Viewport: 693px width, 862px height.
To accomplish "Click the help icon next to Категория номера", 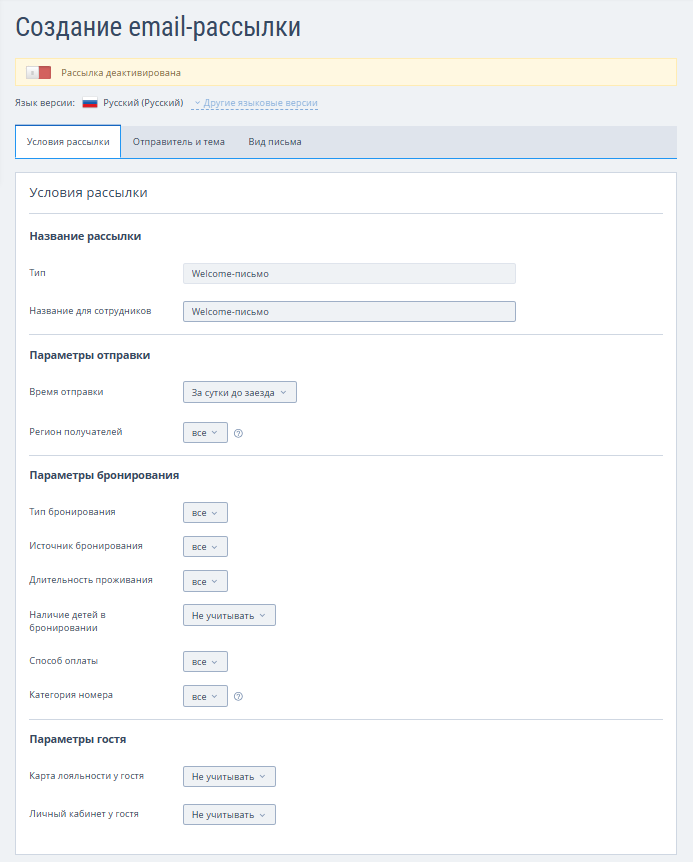I will [238, 697].
